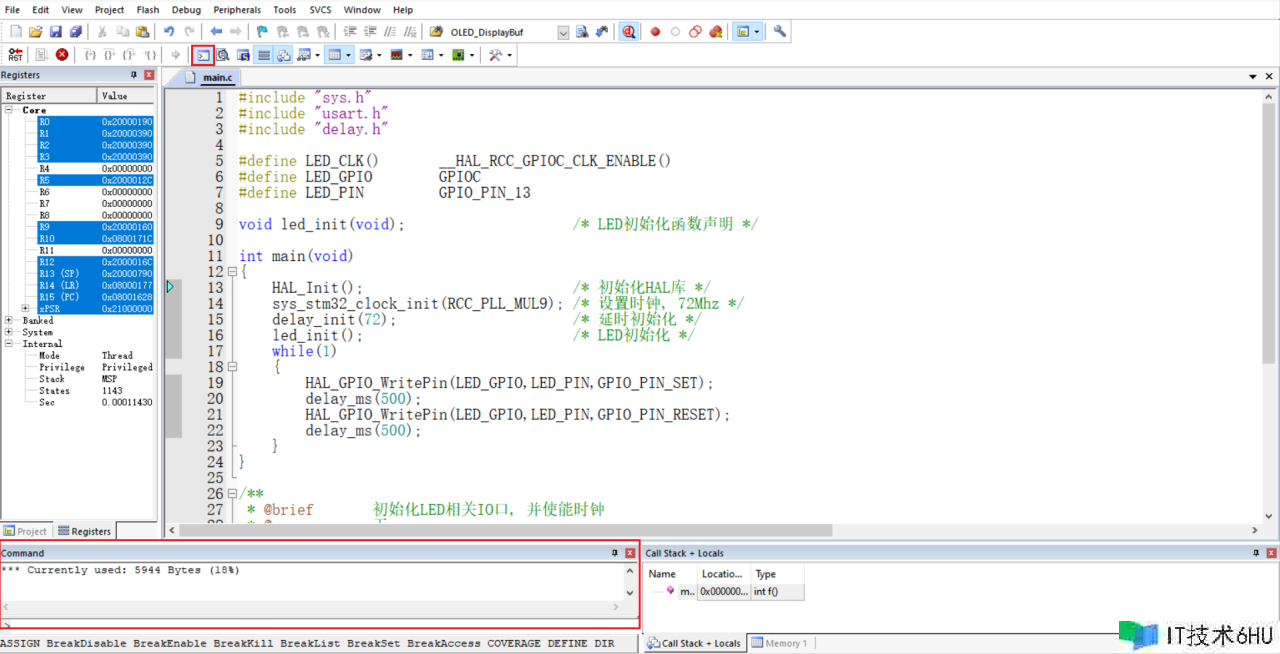The image size is (1280, 654).
Task: Click the Start/Stop Debug Session icon
Action: click(628, 32)
